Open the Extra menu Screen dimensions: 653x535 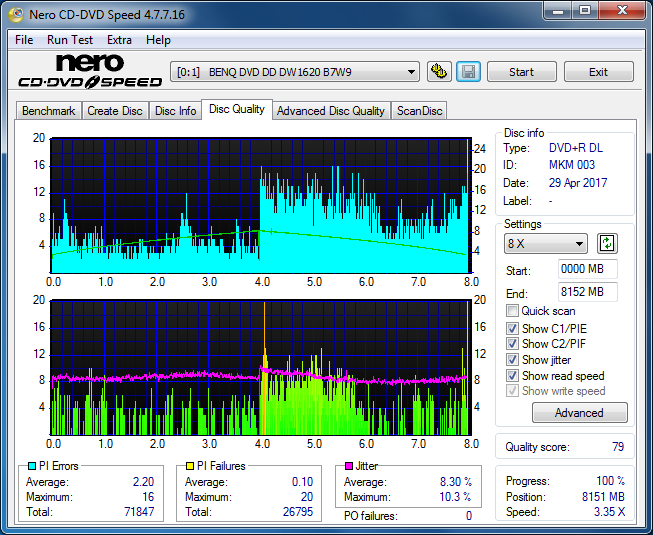tap(119, 40)
